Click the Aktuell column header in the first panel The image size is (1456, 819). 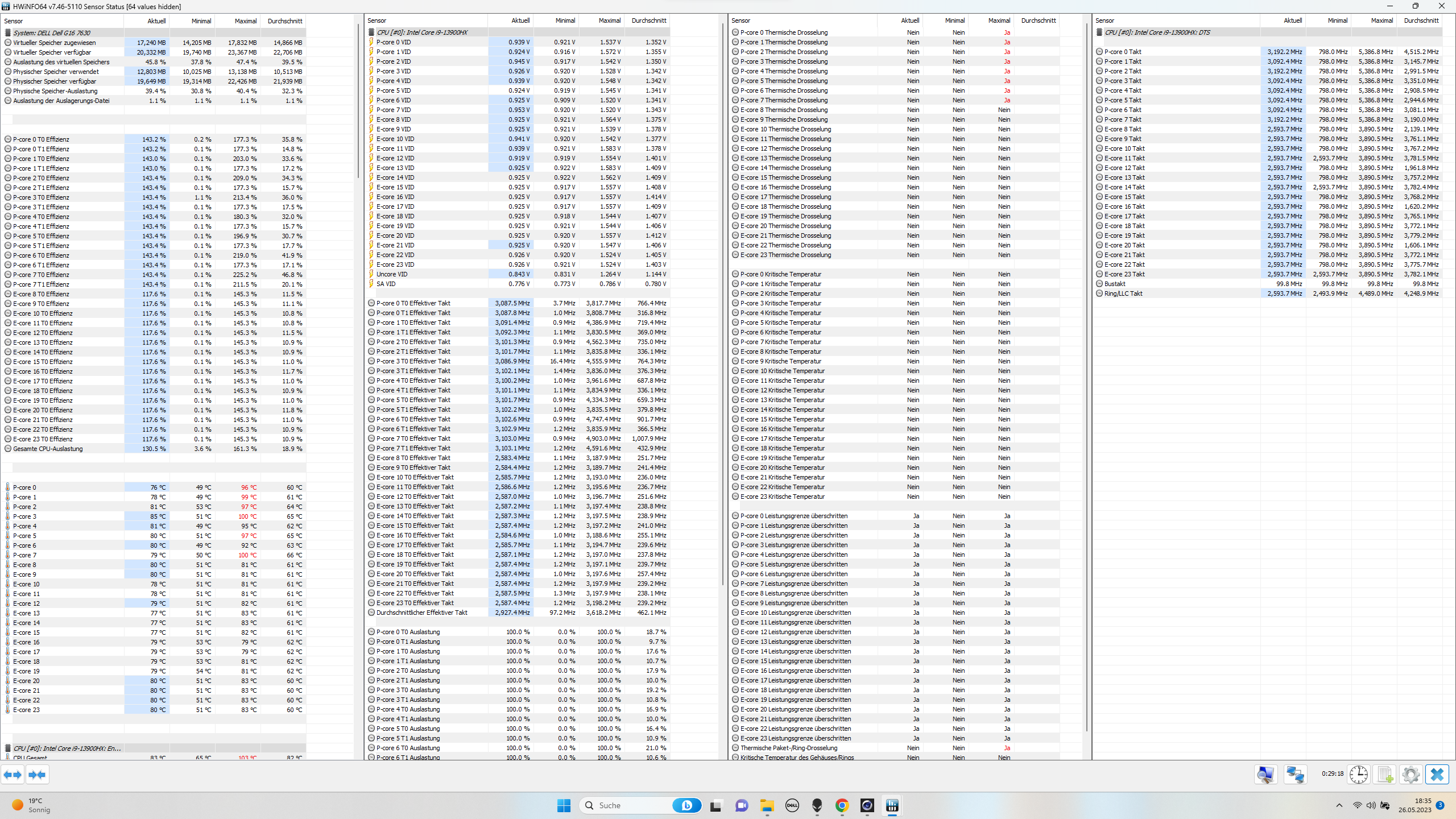click(x=156, y=21)
